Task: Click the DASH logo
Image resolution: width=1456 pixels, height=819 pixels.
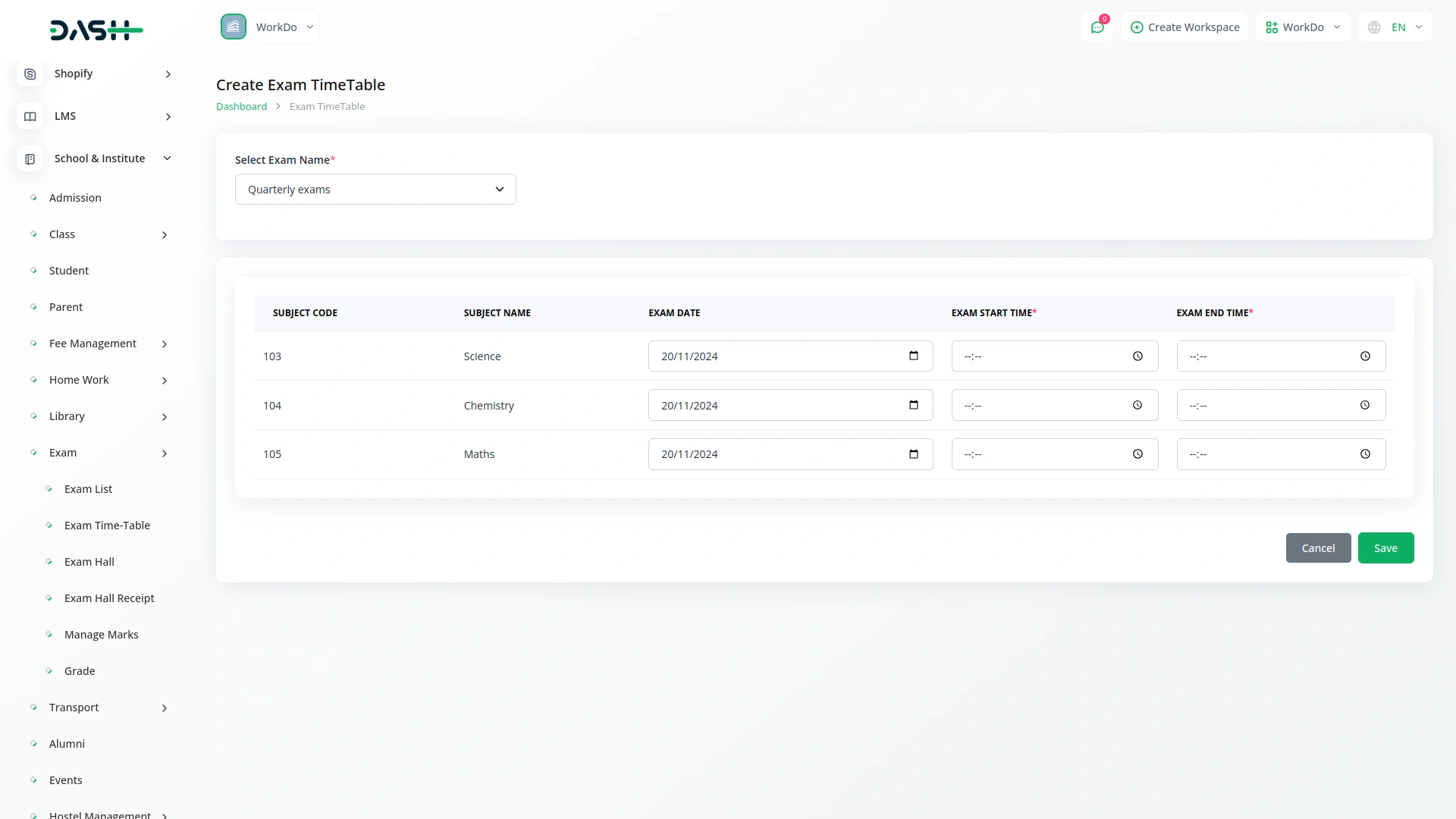Action: tap(96, 30)
